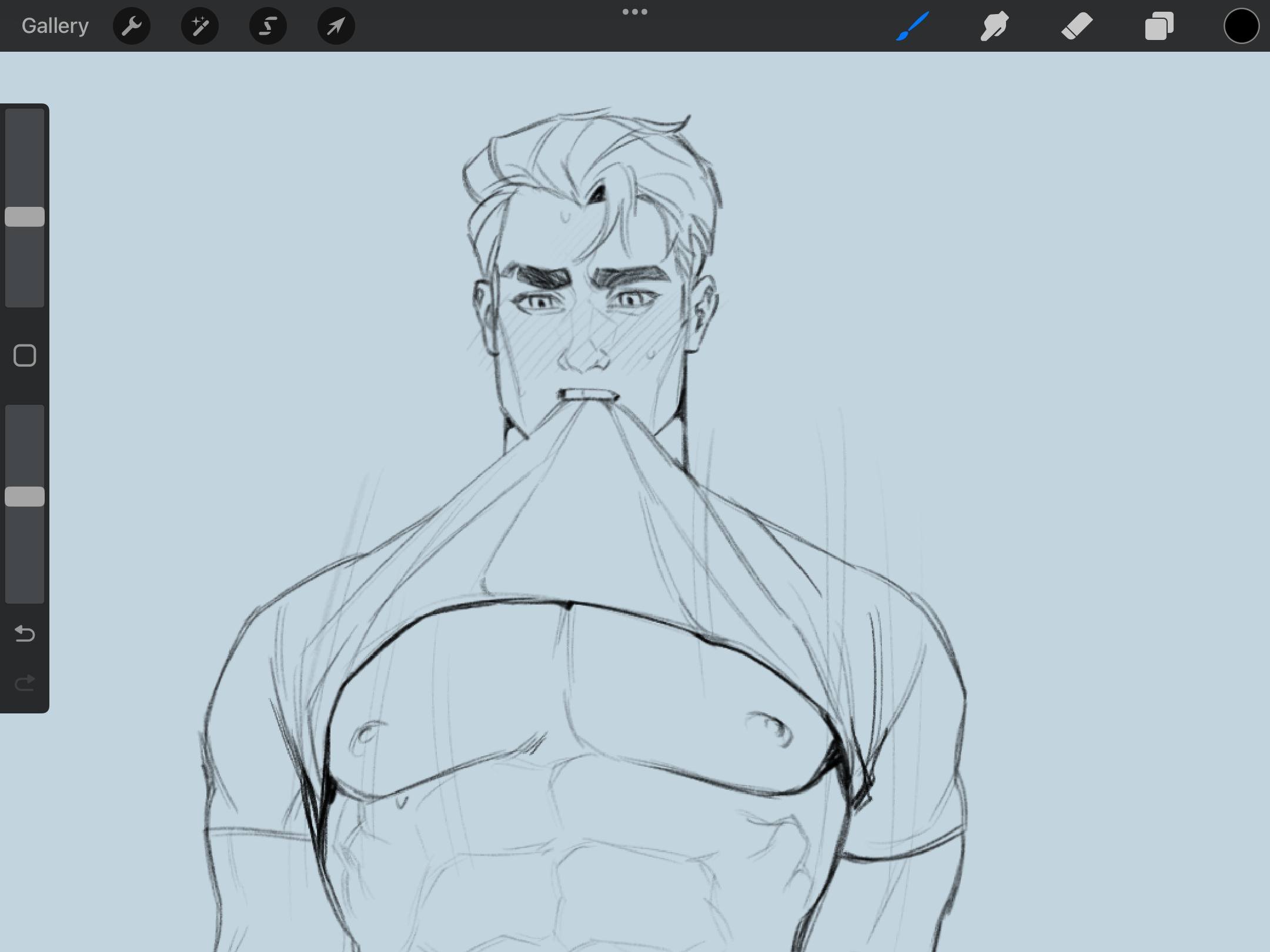Screen dimensions: 1270x952
Task: Tap the square Modify button on sidebar
Action: pos(25,356)
